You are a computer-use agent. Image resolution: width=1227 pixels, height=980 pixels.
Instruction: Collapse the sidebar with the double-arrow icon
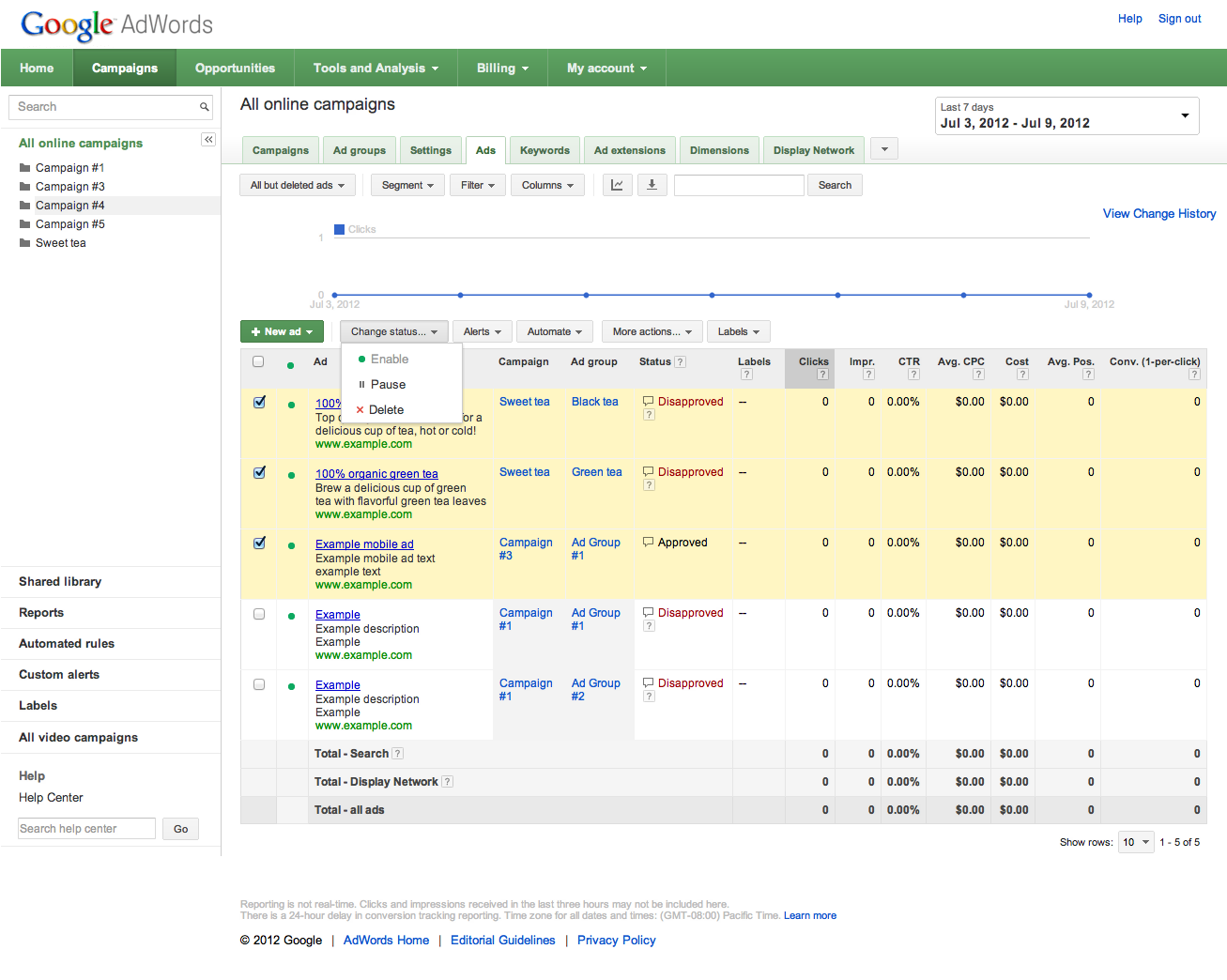[x=208, y=140]
